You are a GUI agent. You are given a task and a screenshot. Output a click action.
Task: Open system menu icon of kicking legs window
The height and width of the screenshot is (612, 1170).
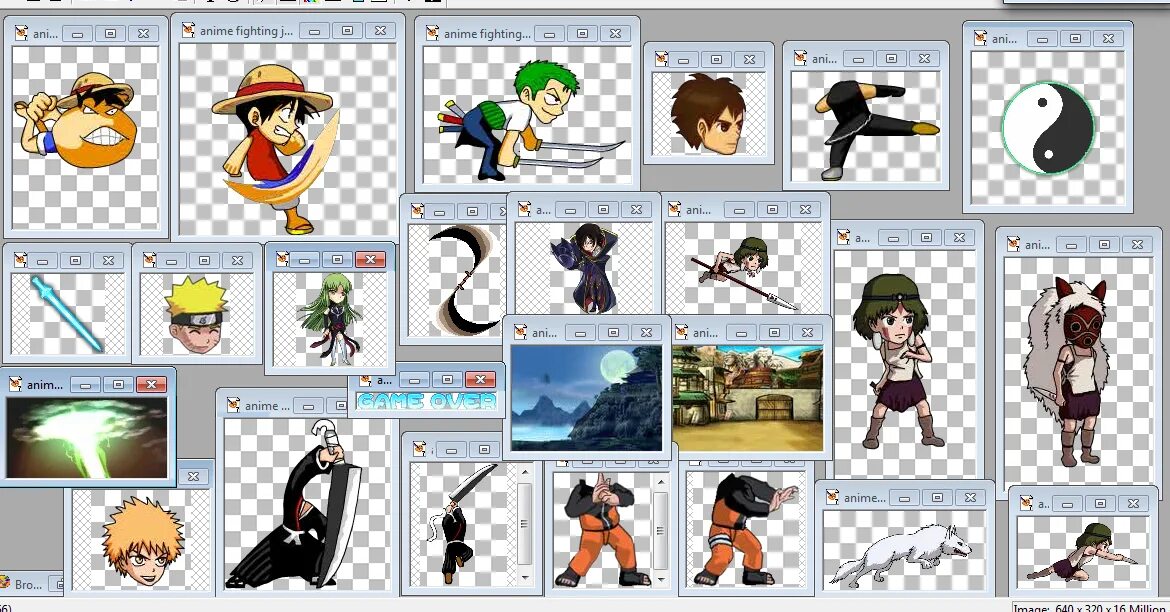tap(800, 58)
